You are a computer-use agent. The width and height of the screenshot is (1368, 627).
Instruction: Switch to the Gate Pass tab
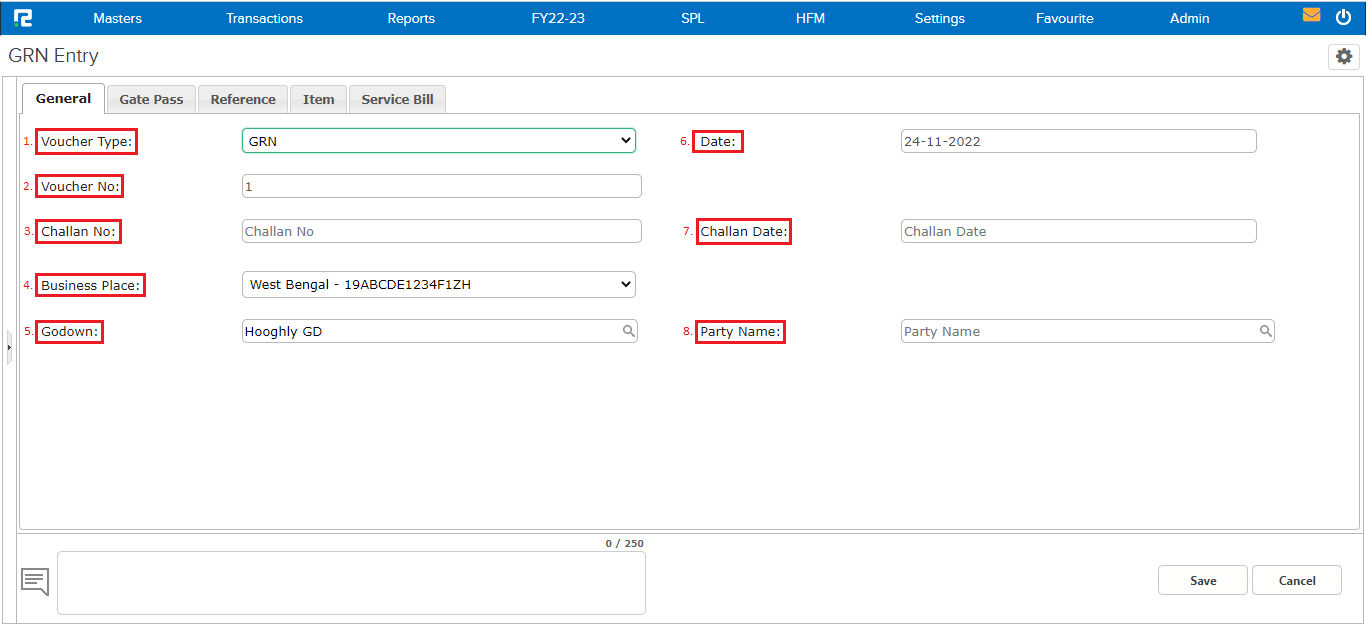point(151,99)
